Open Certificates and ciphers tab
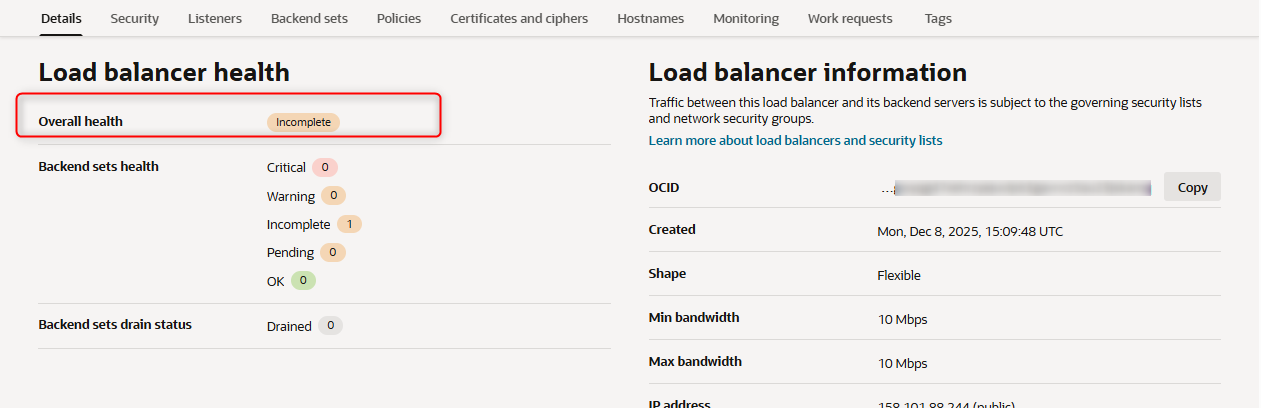1261x408 pixels. (x=519, y=18)
